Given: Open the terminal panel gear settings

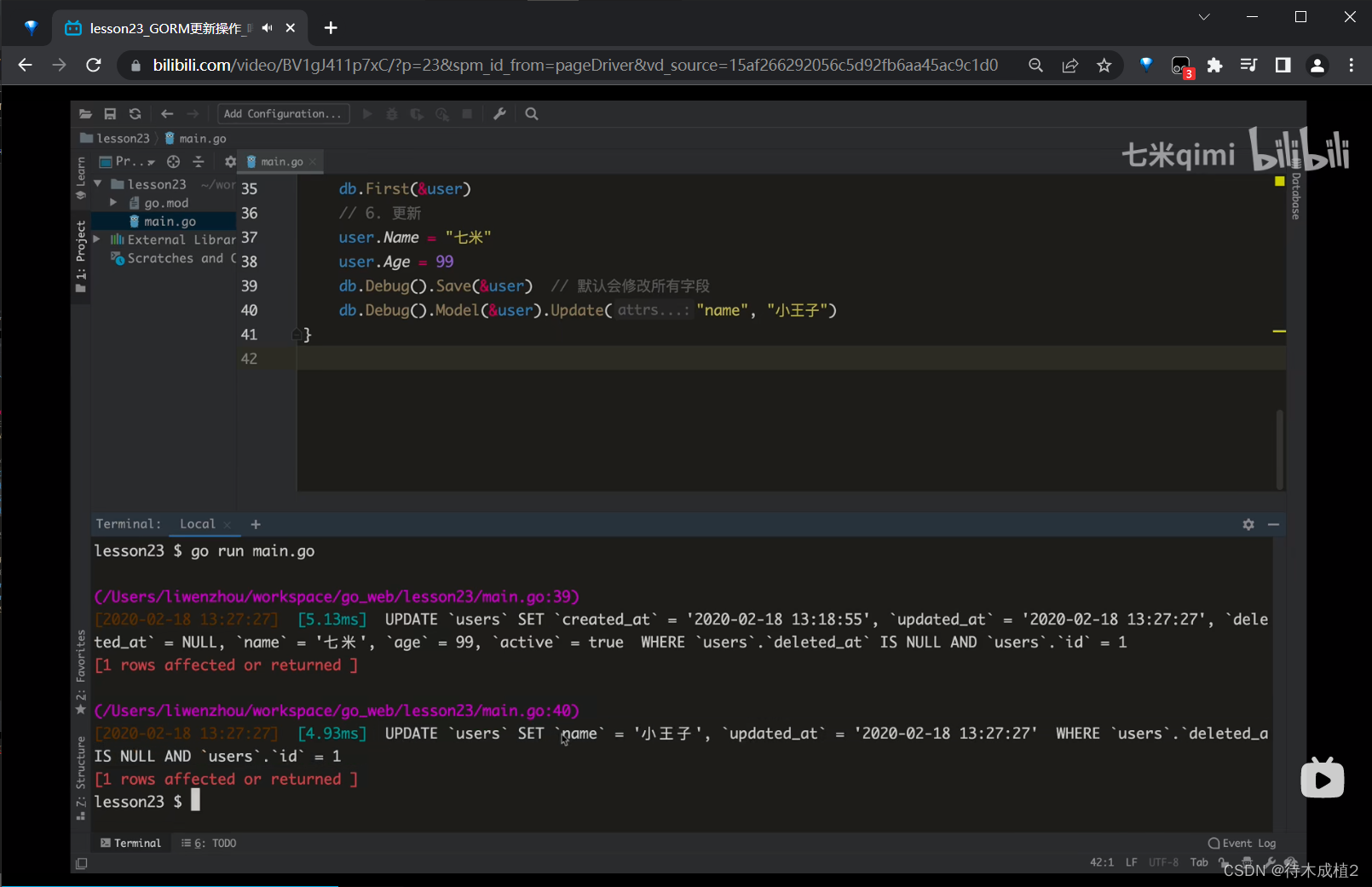Looking at the screenshot, I should click(1248, 525).
